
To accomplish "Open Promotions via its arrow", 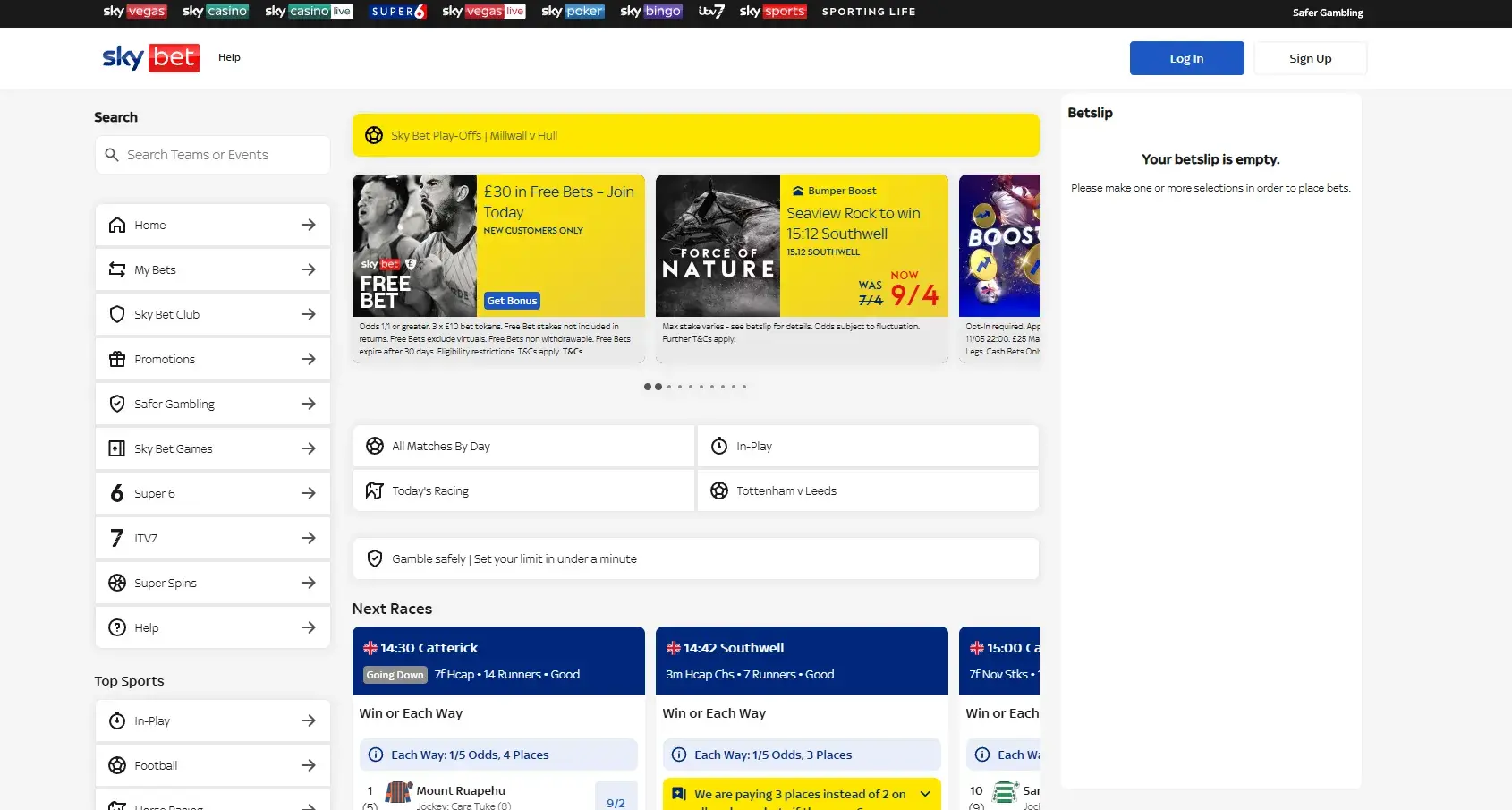I will [x=309, y=359].
